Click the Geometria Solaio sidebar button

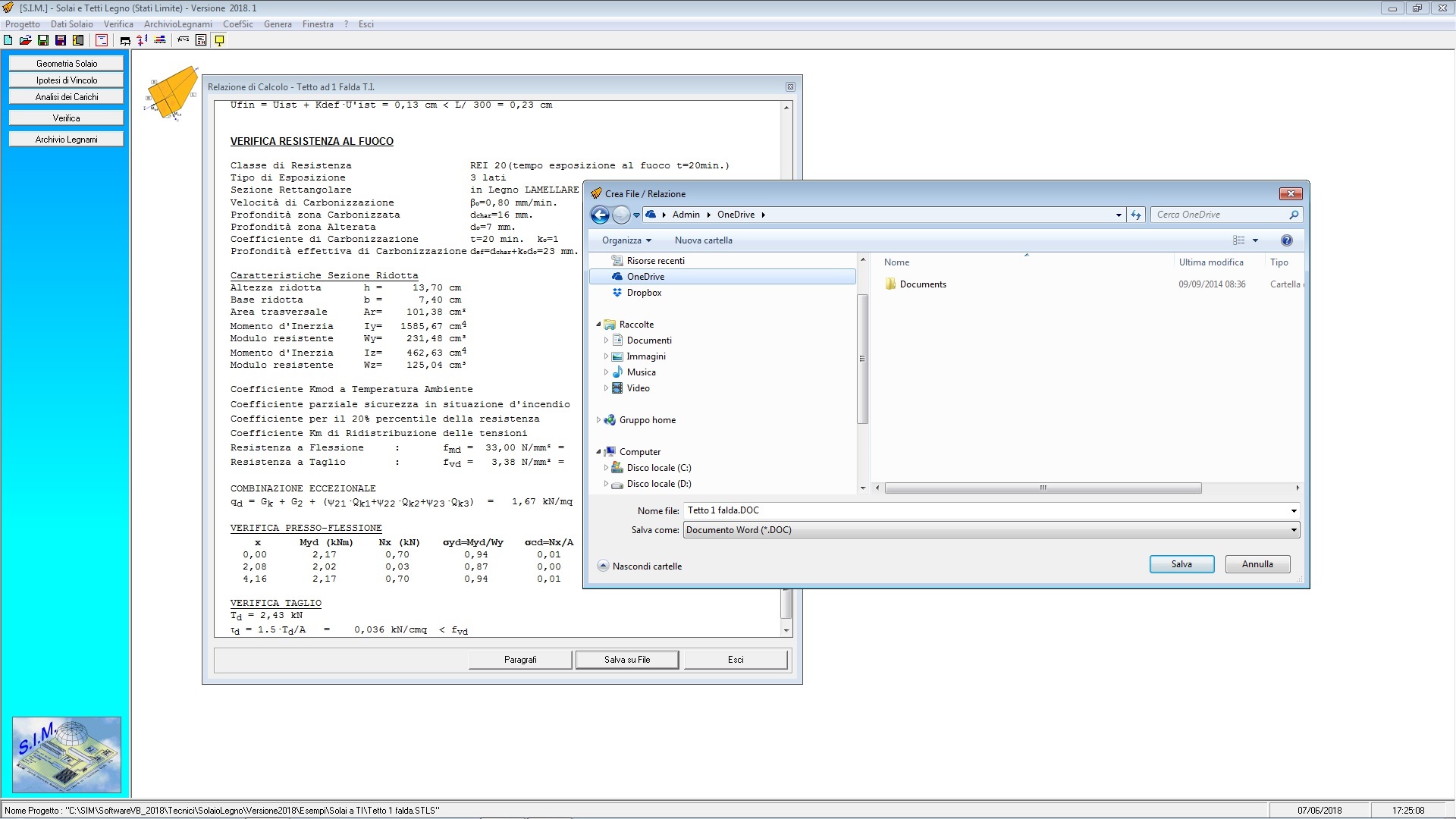click(x=66, y=64)
